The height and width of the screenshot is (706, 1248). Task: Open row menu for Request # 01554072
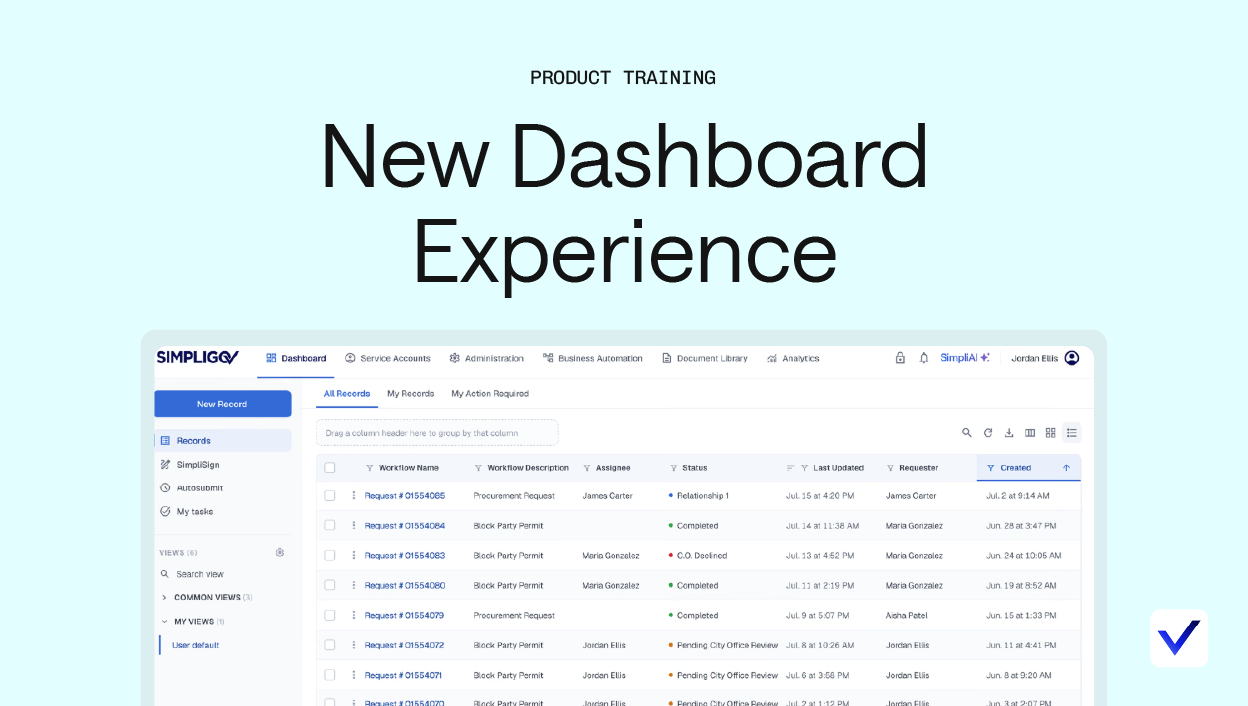click(353, 646)
